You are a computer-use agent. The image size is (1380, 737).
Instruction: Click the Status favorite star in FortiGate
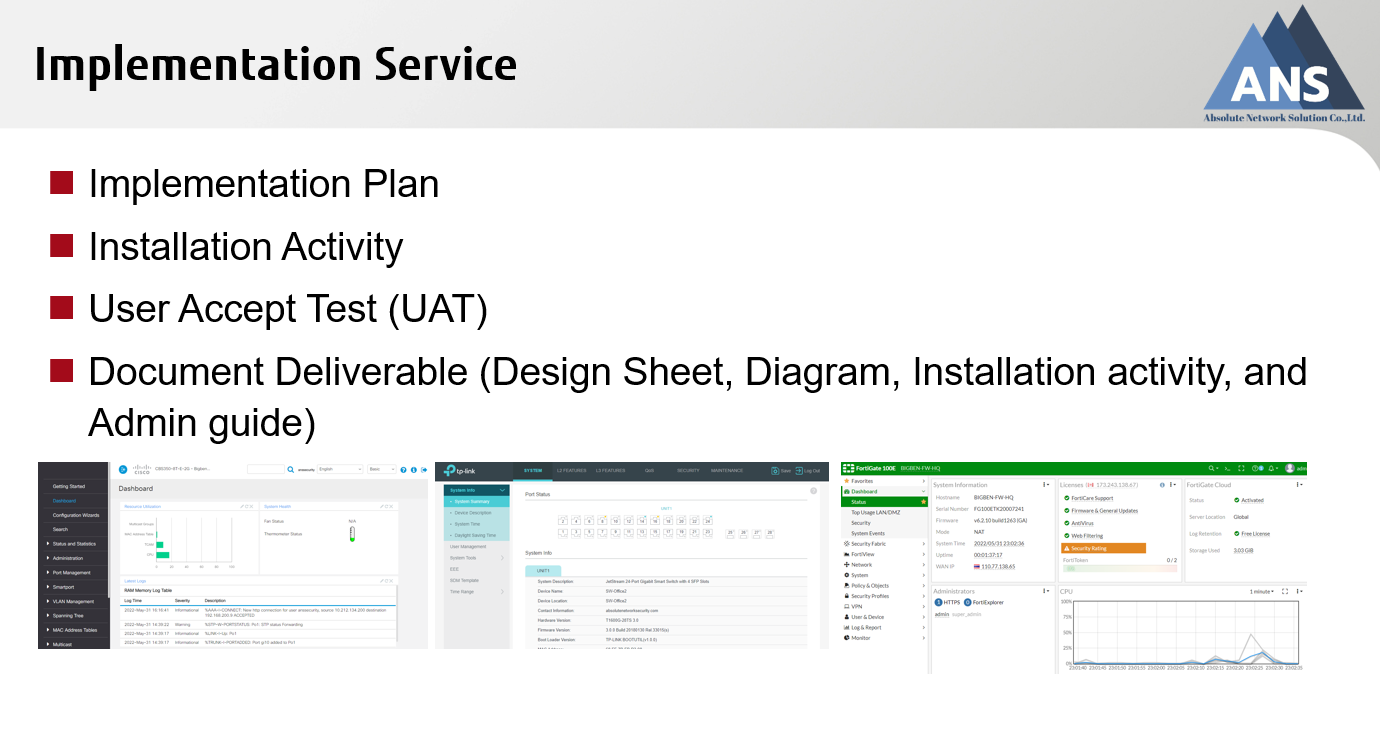(x=923, y=502)
